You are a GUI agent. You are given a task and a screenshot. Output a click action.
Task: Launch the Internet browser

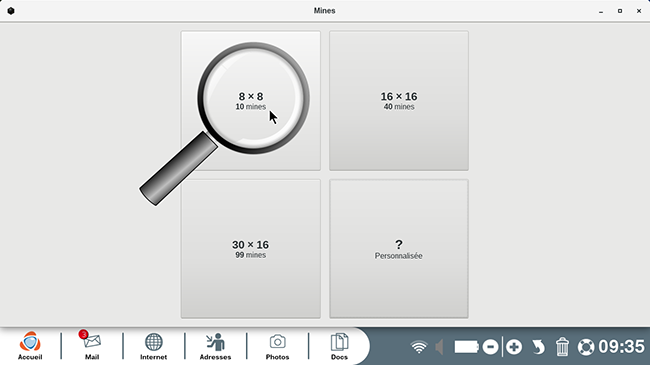(153, 346)
